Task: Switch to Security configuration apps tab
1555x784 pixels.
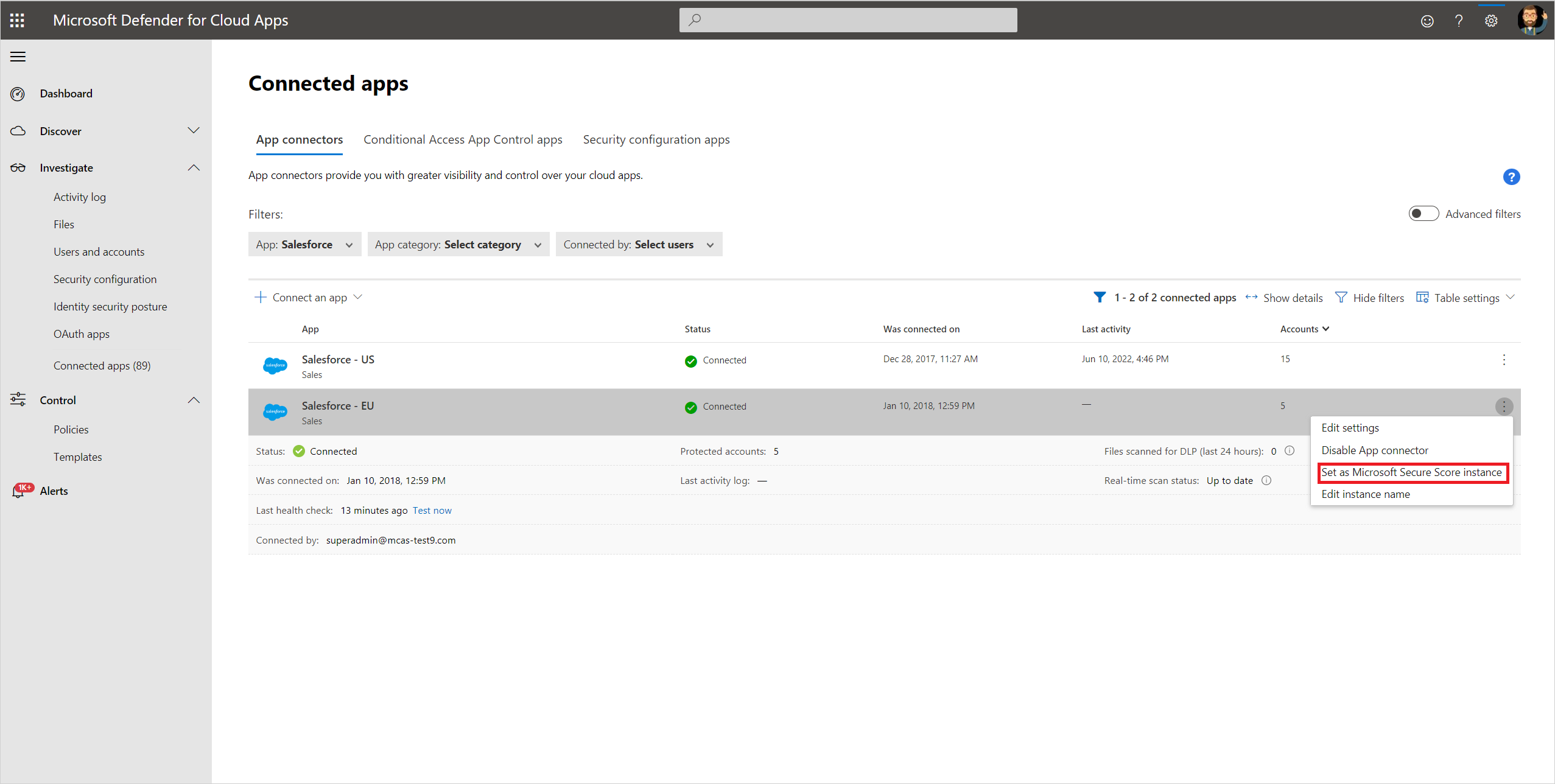Action: click(x=656, y=139)
